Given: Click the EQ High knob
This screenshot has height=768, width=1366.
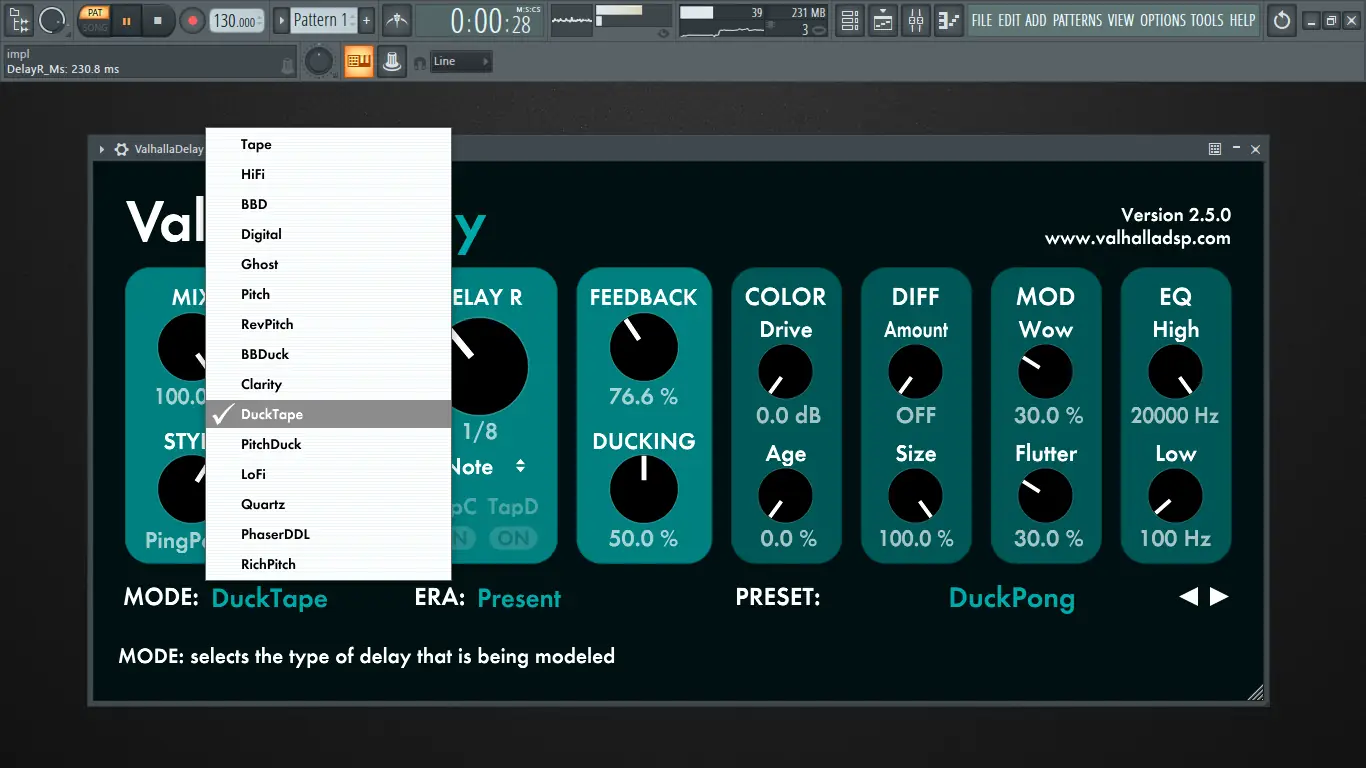Looking at the screenshot, I should pyautogui.click(x=1176, y=373).
